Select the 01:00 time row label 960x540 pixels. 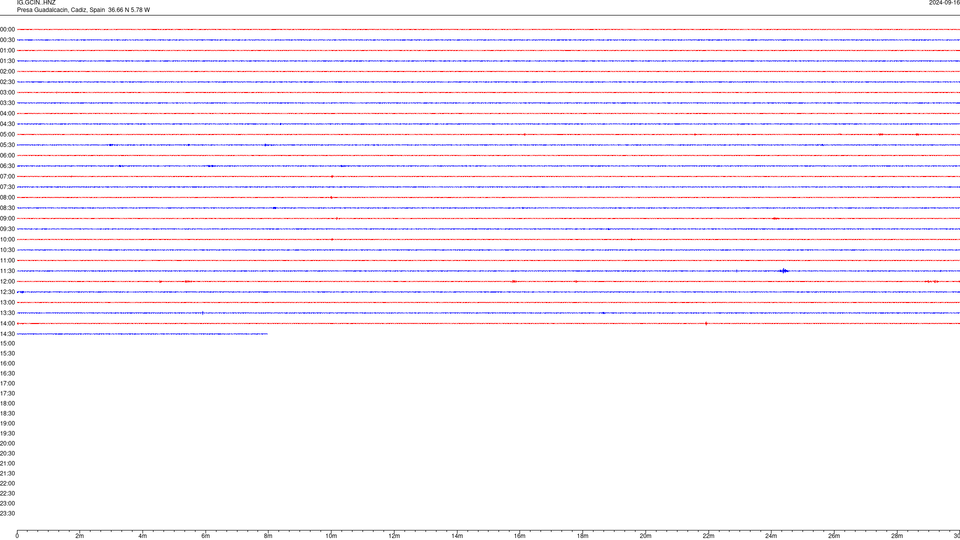pos(7,50)
